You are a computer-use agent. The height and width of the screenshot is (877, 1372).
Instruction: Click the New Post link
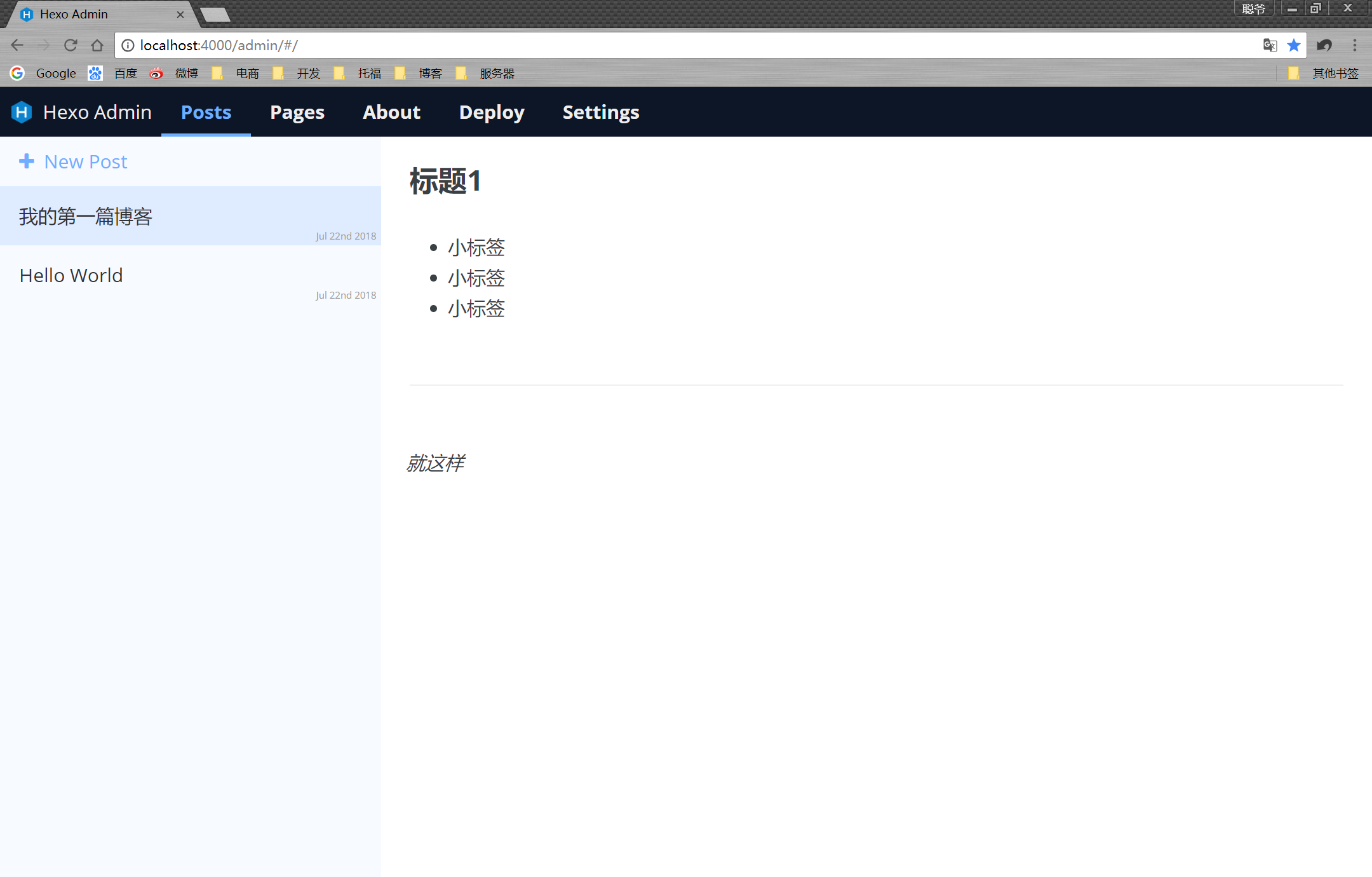(x=86, y=161)
